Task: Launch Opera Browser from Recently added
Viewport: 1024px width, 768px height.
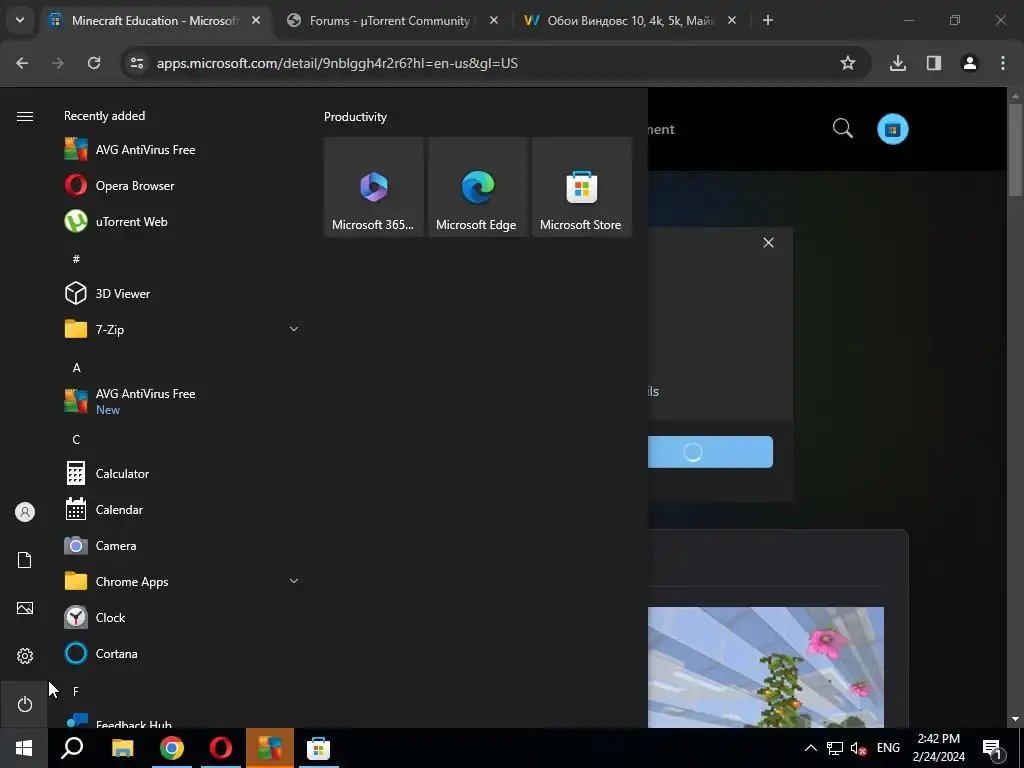Action: (x=183, y=185)
